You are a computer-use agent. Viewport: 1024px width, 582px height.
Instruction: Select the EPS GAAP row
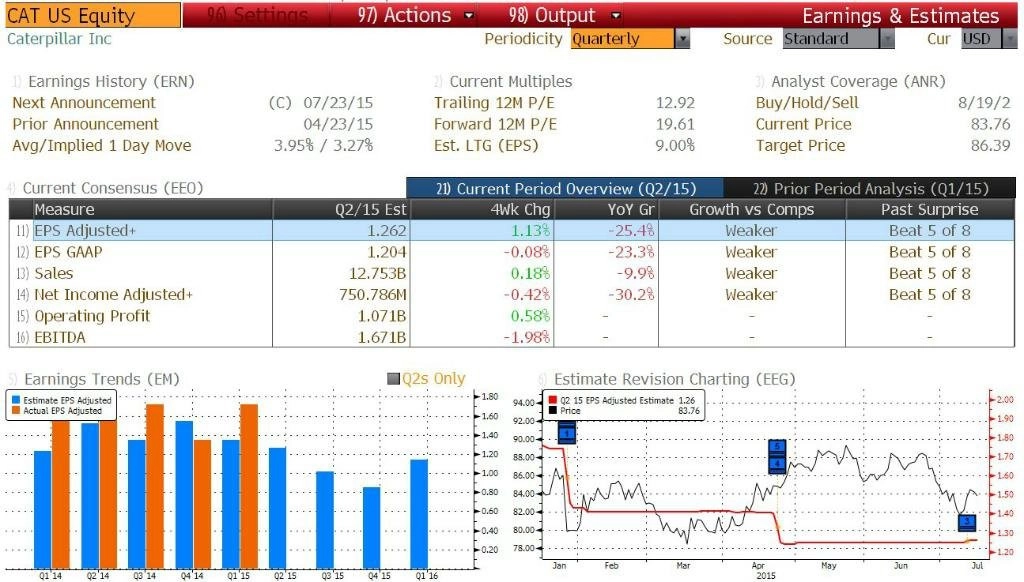512,252
